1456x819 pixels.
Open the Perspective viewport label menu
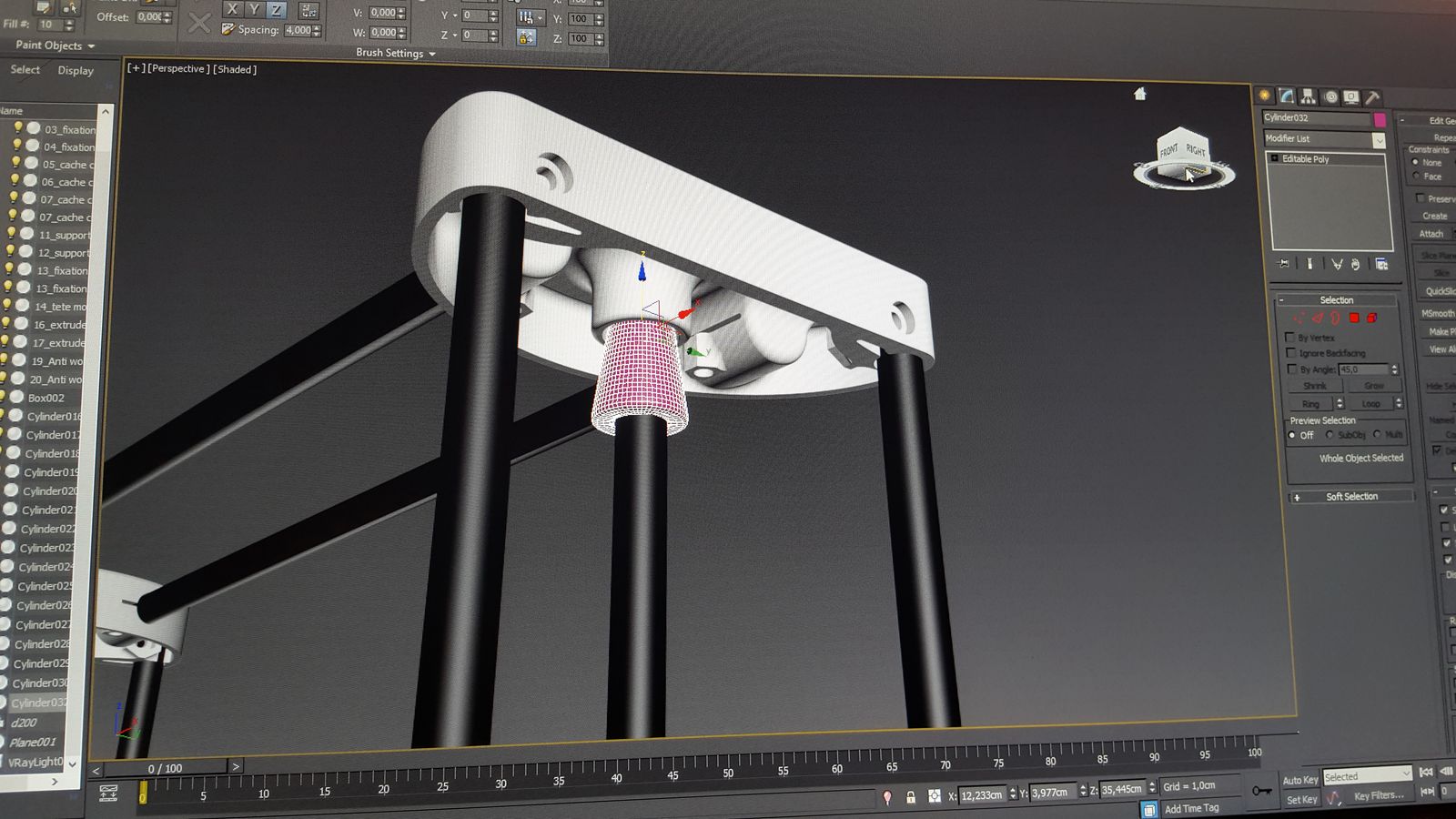(x=178, y=68)
